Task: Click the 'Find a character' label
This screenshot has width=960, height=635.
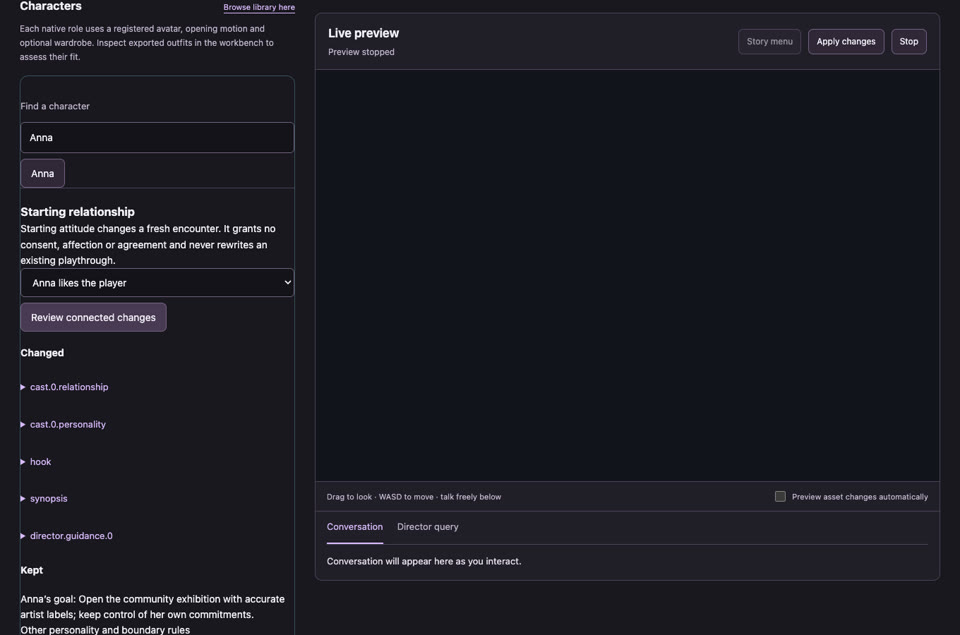Action: pyautogui.click(x=54, y=106)
